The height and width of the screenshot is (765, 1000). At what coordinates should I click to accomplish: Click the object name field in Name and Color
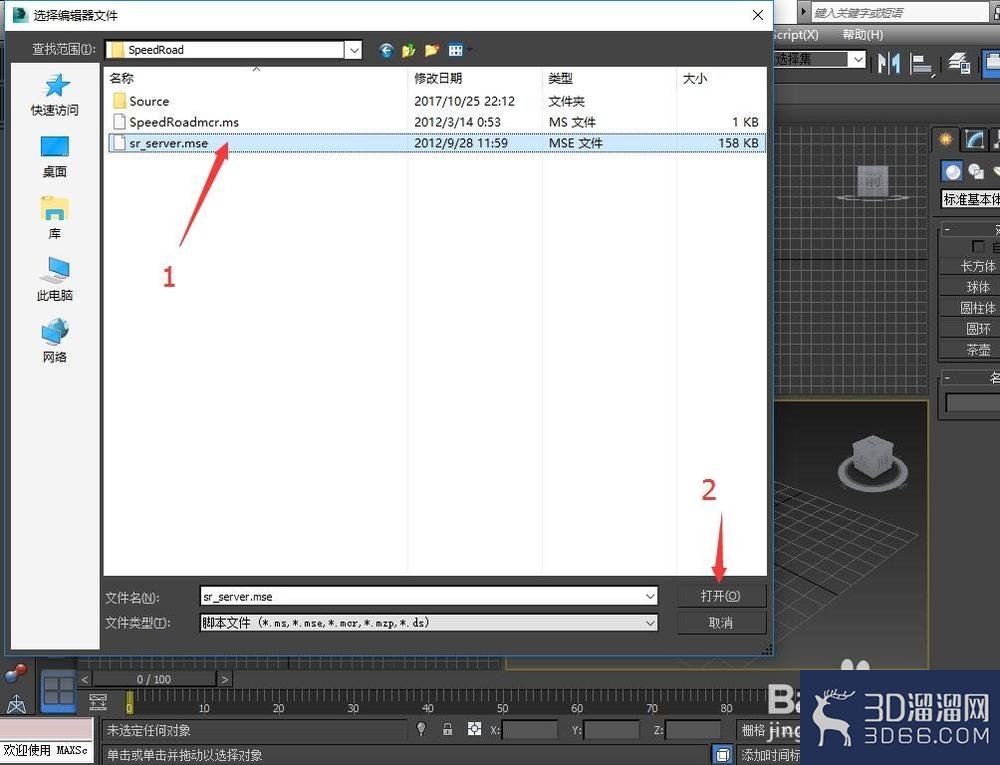point(973,403)
